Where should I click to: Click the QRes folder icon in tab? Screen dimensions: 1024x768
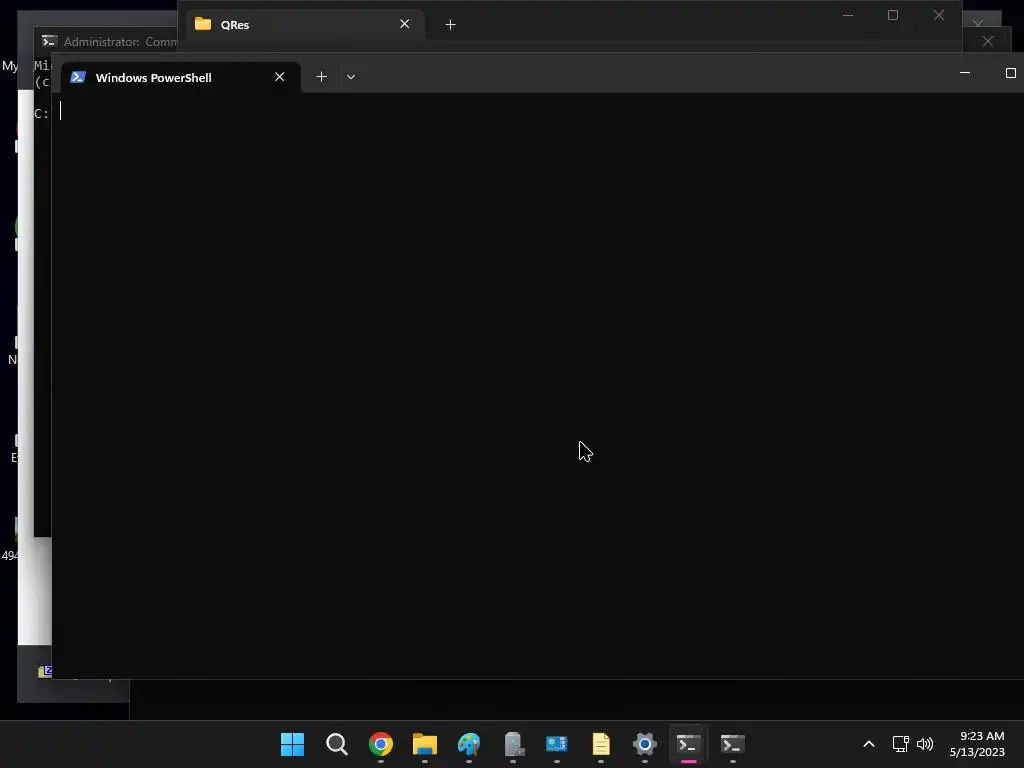[203, 24]
